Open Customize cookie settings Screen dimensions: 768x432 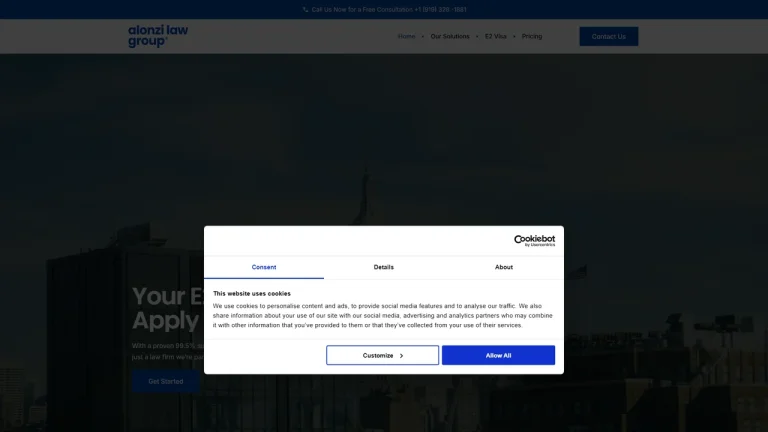coord(383,355)
